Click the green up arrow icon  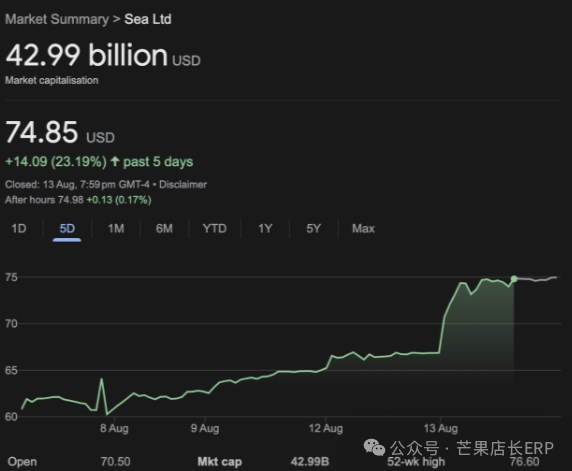pyautogui.click(x=115, y=161)
